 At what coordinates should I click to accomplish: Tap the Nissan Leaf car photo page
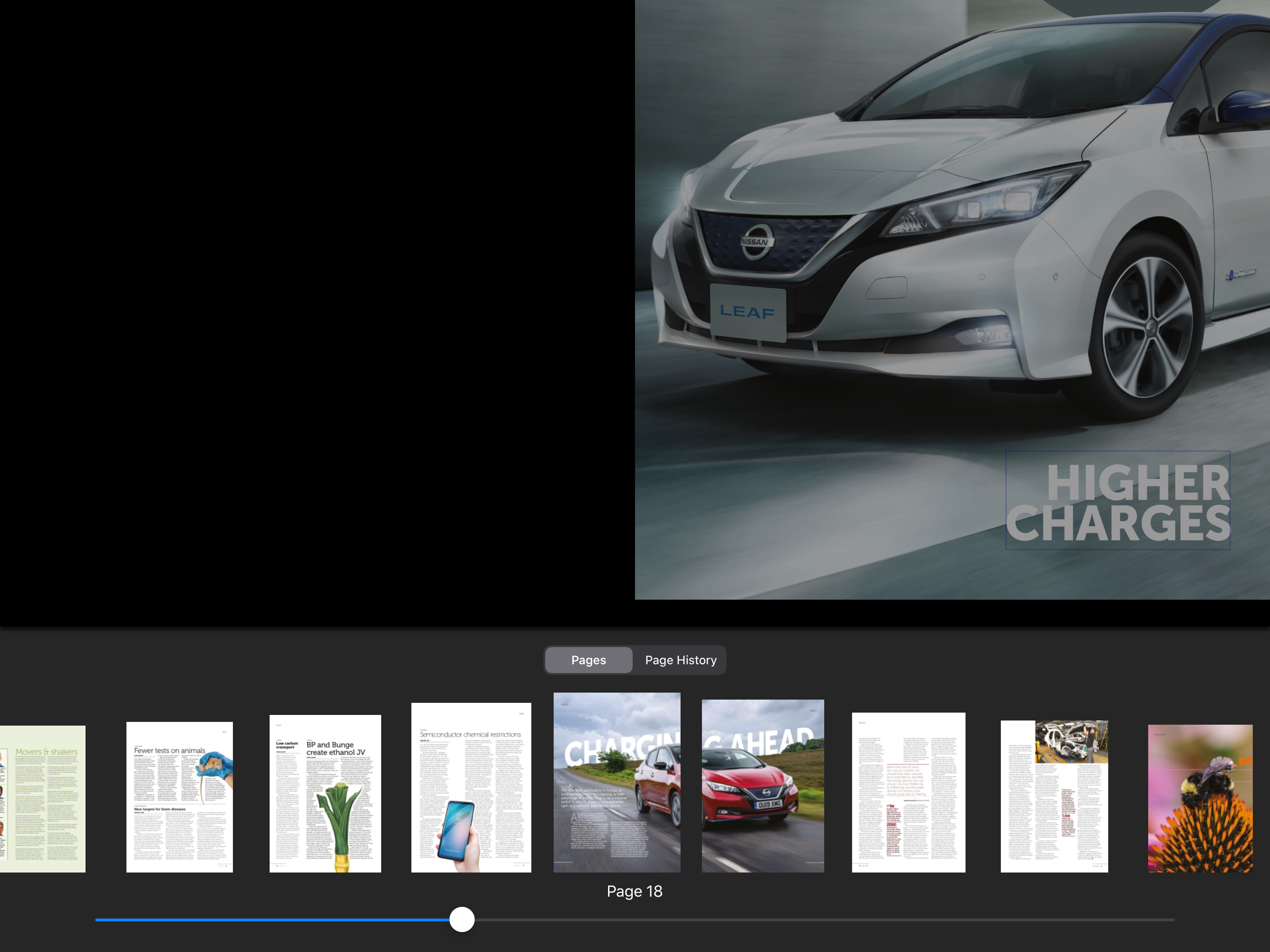(952, 300)
